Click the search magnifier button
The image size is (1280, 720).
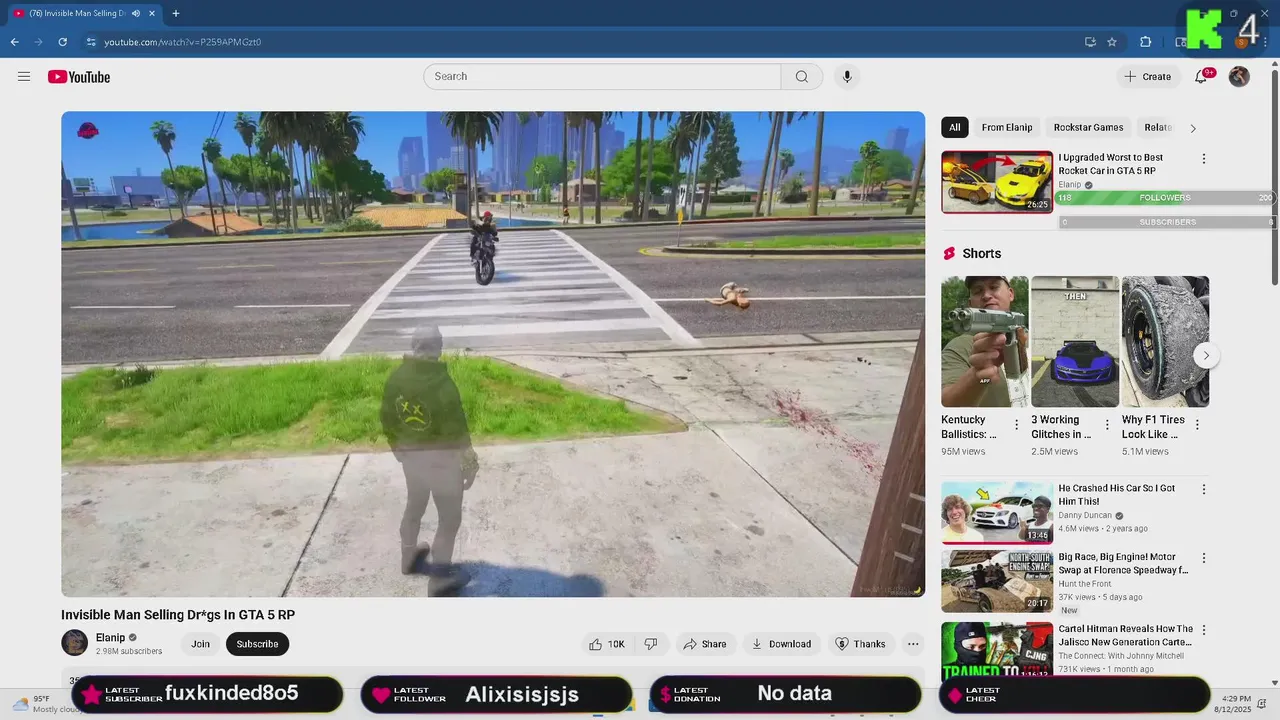[x=802, y=77]
